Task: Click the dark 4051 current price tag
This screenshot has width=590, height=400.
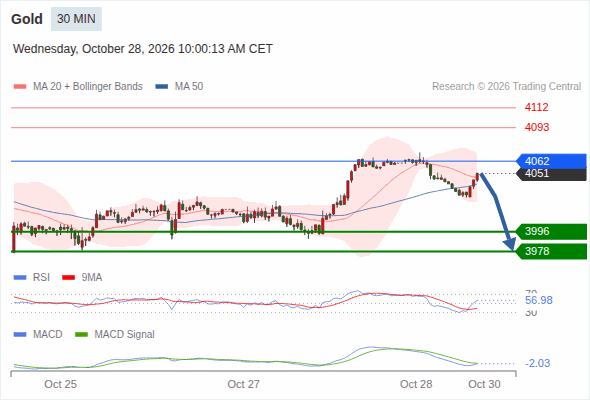Action: 551,173
